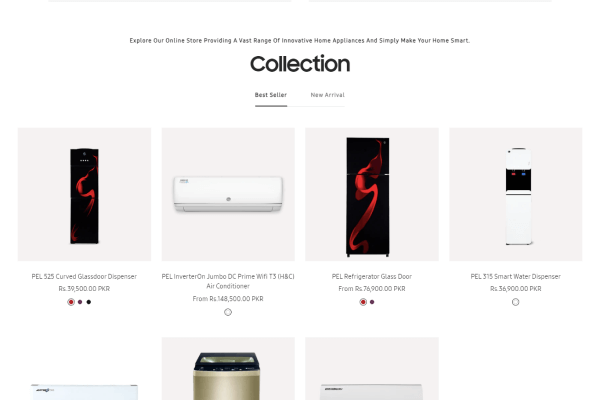Click PEL Refrigerator Glass Door title link
Screen dimensions: 600x400
[x=372, y=276]
